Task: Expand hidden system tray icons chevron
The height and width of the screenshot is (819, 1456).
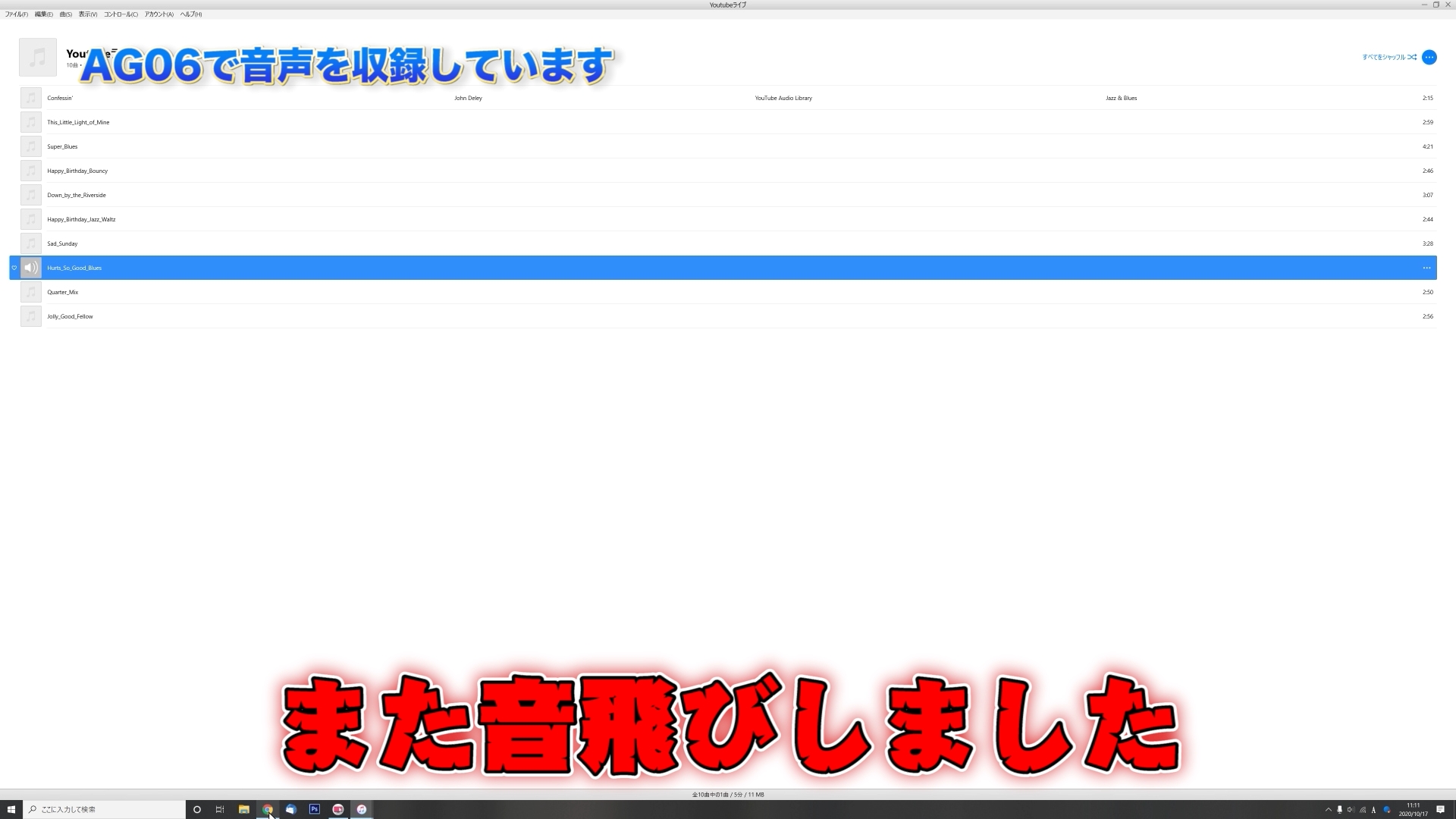Action: [x=1328, y=809]
